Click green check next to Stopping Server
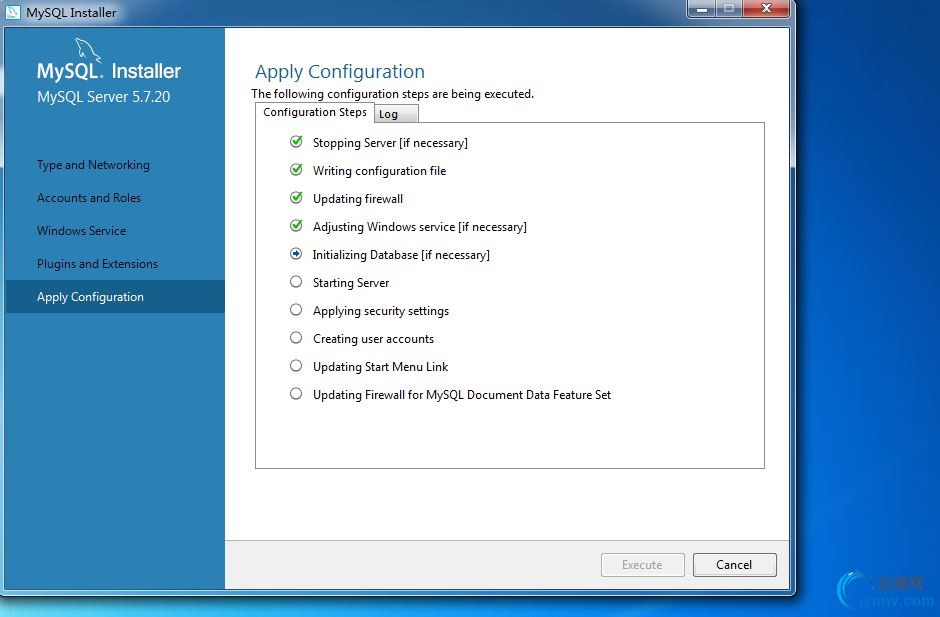 click(296, 142)
